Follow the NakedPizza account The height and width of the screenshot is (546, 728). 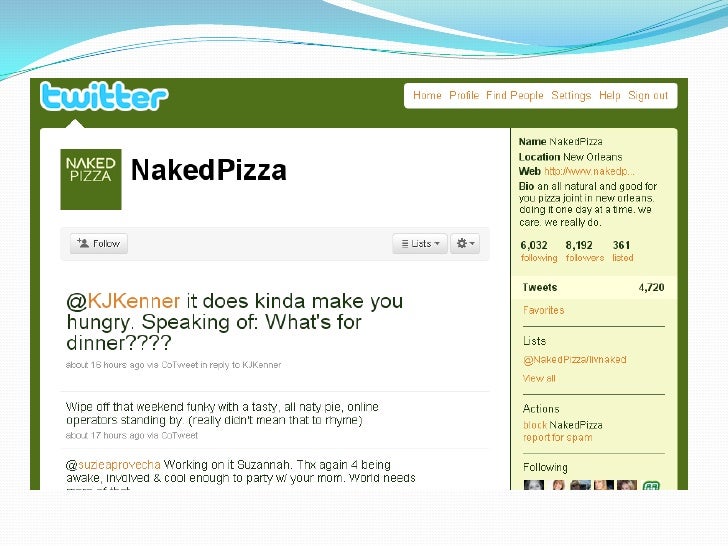pos(98,243)
